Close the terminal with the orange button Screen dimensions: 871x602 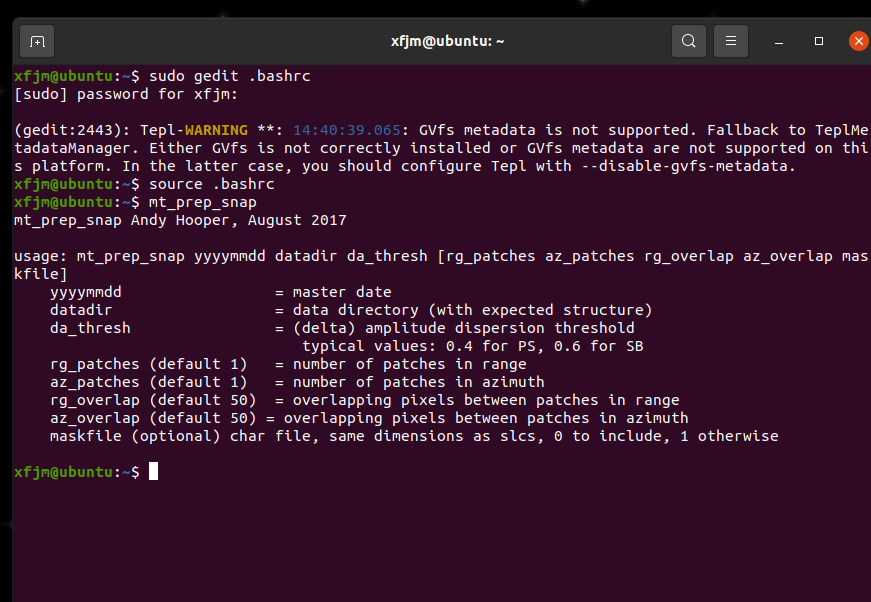(859, 41)
